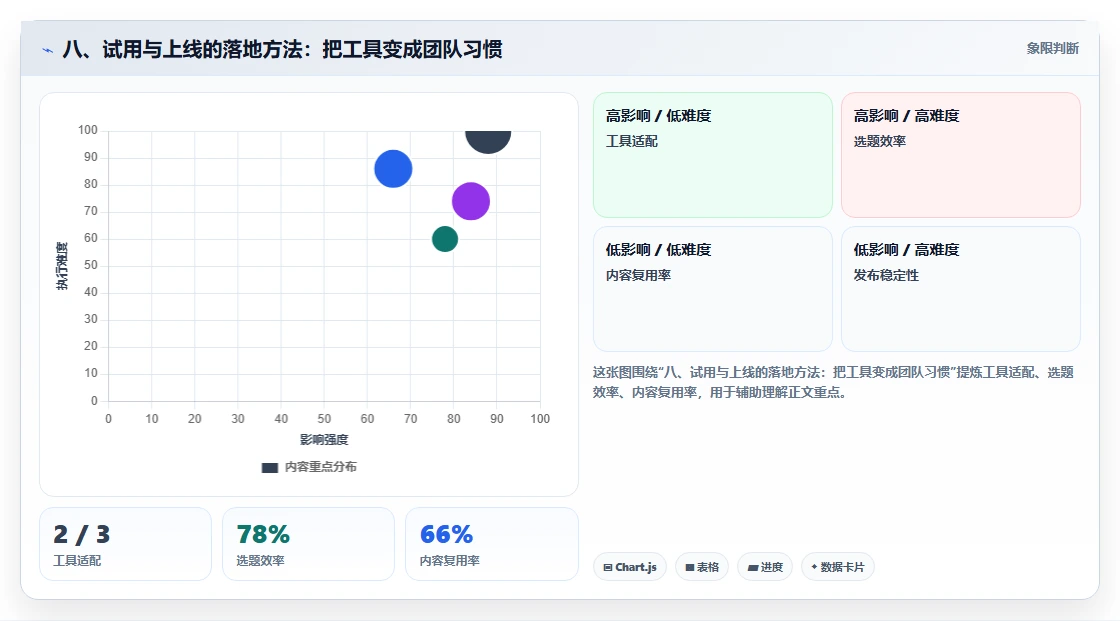The image size is (1120, 621).
Task: Click the 影响强度 x-axis title
Action: (x=324, y=439)
